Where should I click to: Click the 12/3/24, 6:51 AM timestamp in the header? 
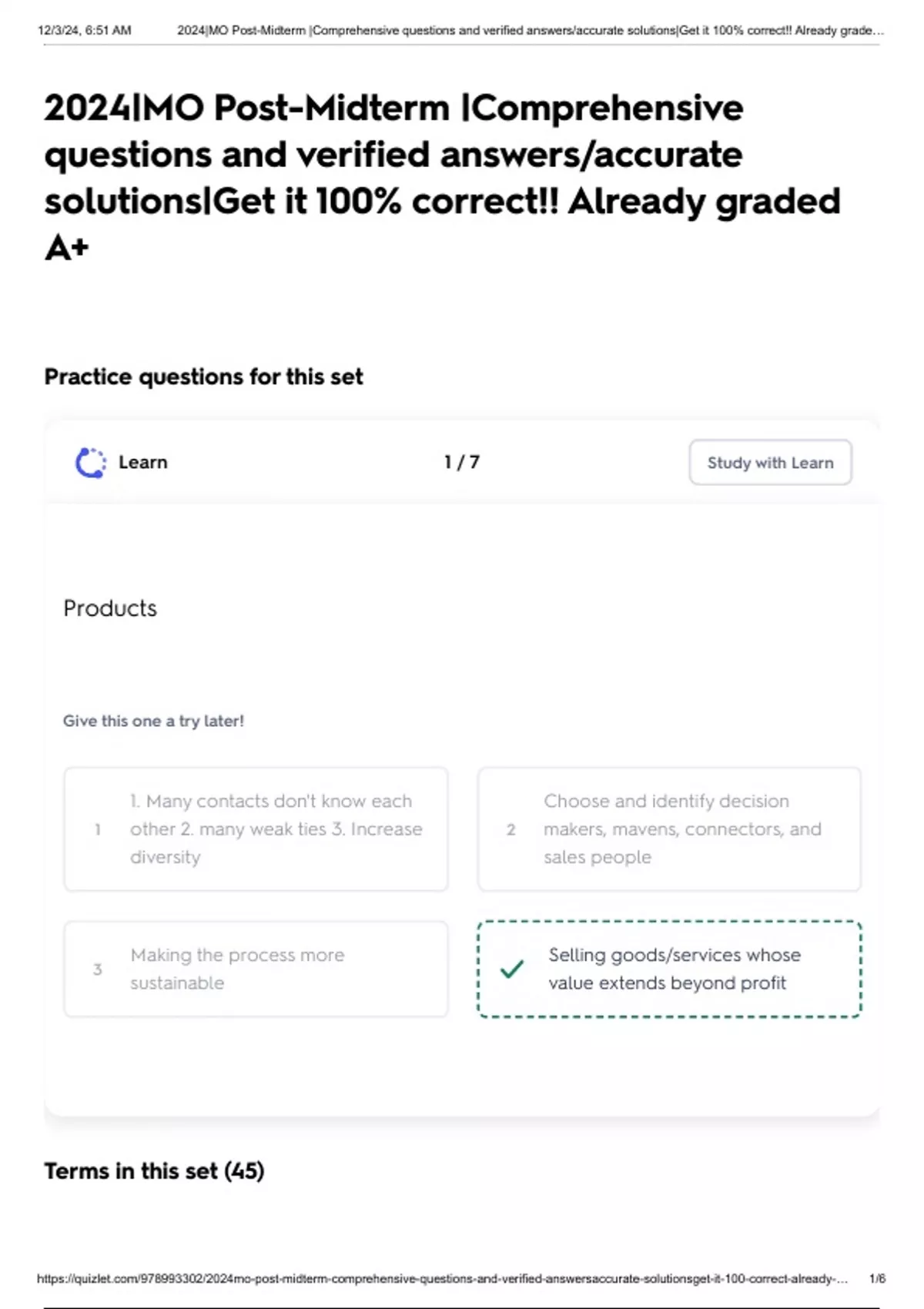pos(85,31)
